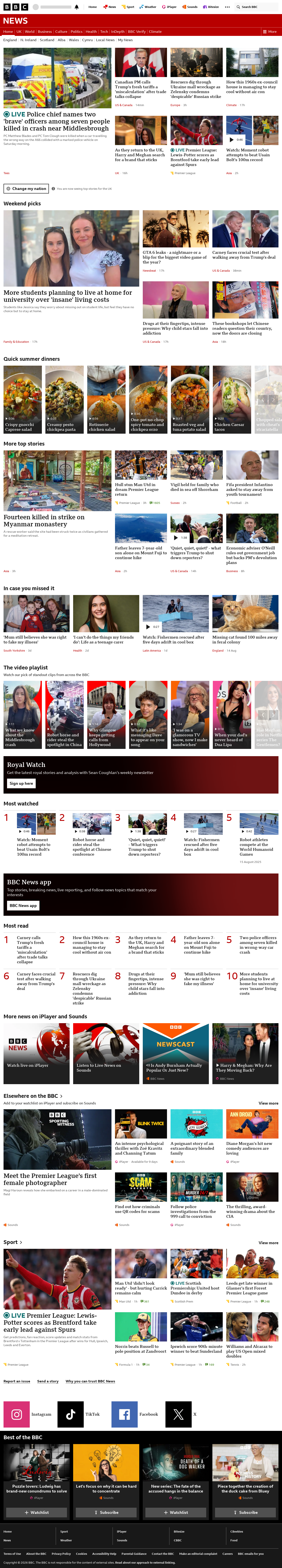Click Sign up here for Royal Watch
The image size is (282, 1568).
click(x=21, y=783)
